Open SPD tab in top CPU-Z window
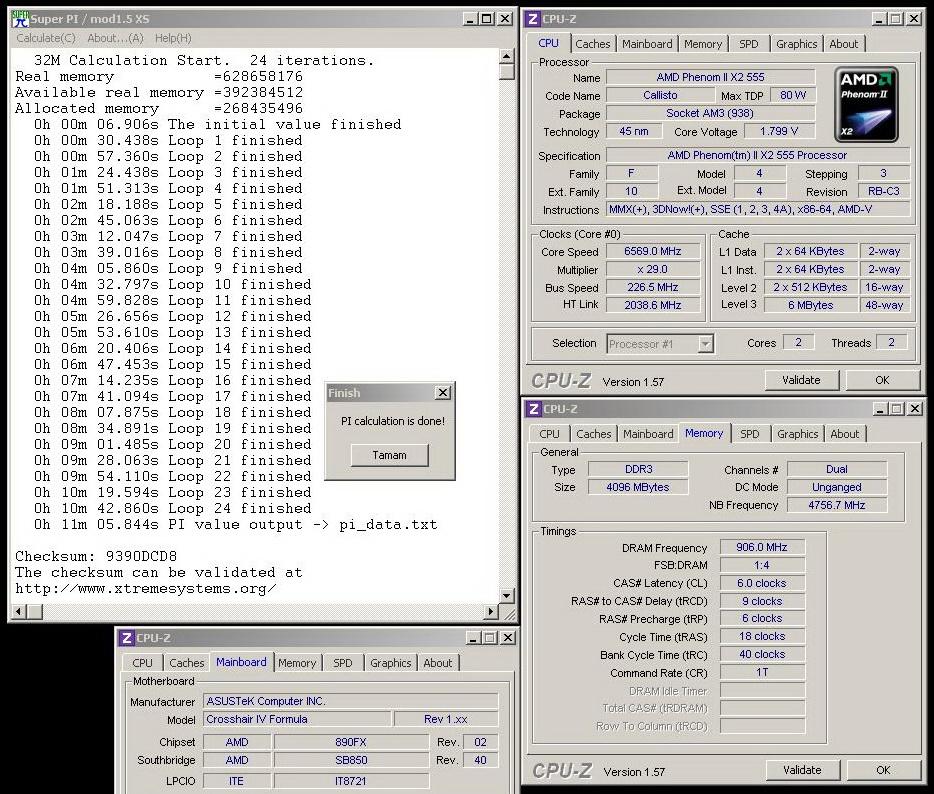934x794 pixels. pyautogui.click(x=749, y=44)
